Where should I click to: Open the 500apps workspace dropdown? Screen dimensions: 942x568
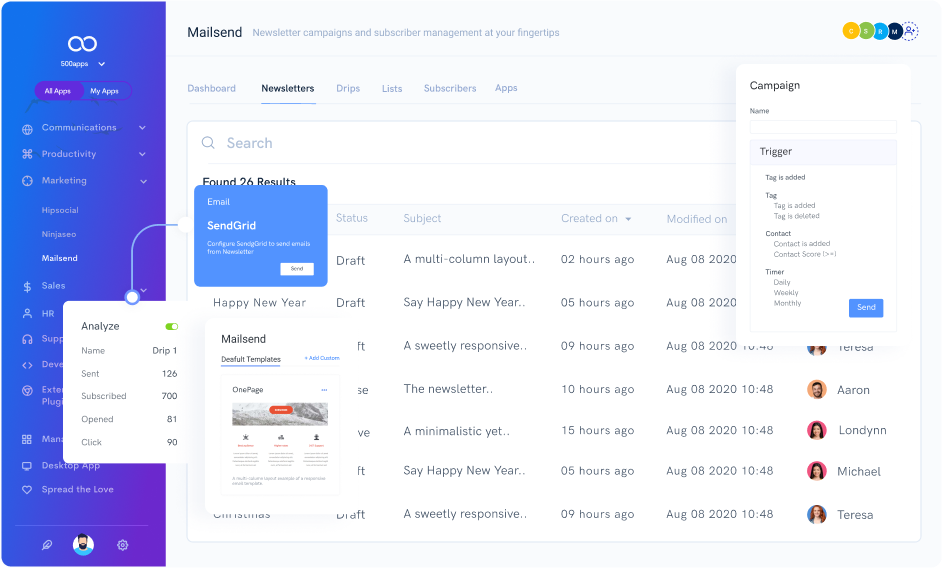click(102, 64)
